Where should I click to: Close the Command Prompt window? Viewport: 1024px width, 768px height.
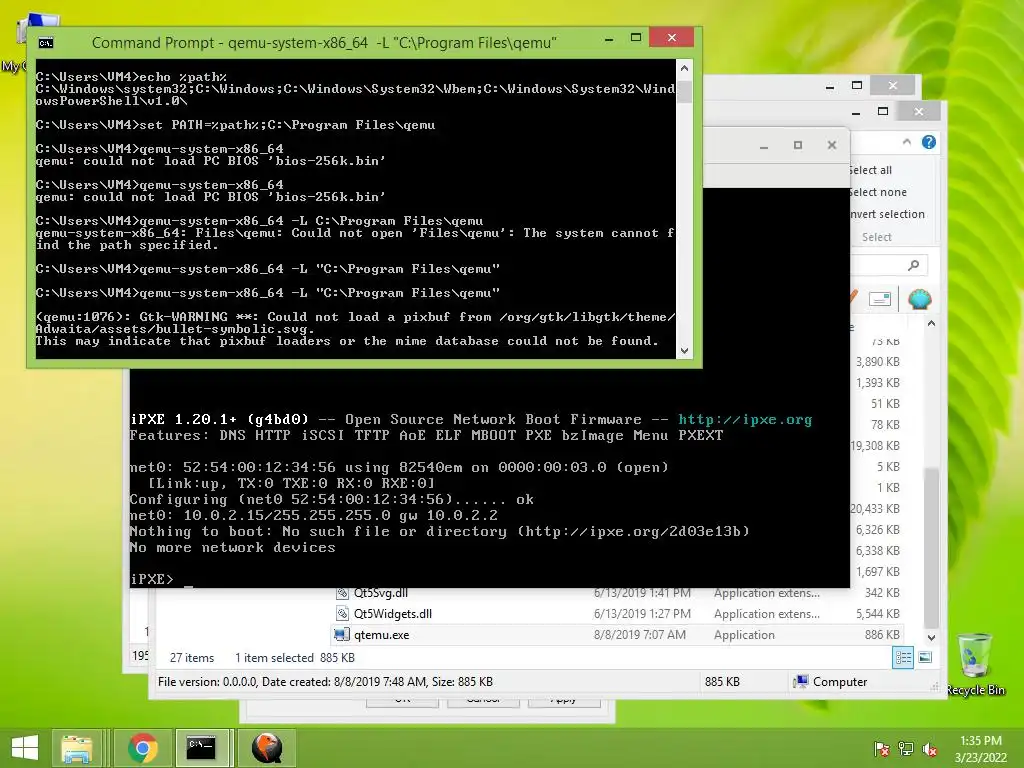click(672, 38)
